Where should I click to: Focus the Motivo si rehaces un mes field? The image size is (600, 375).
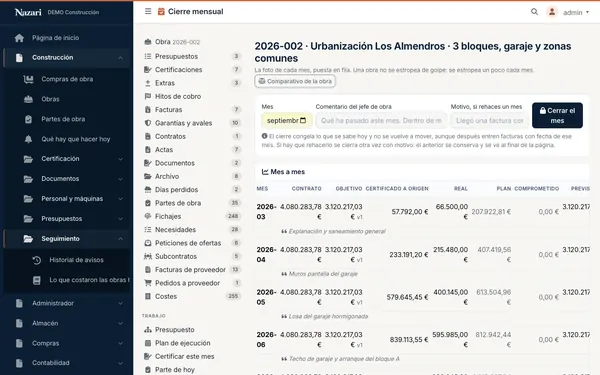point(490,121)
